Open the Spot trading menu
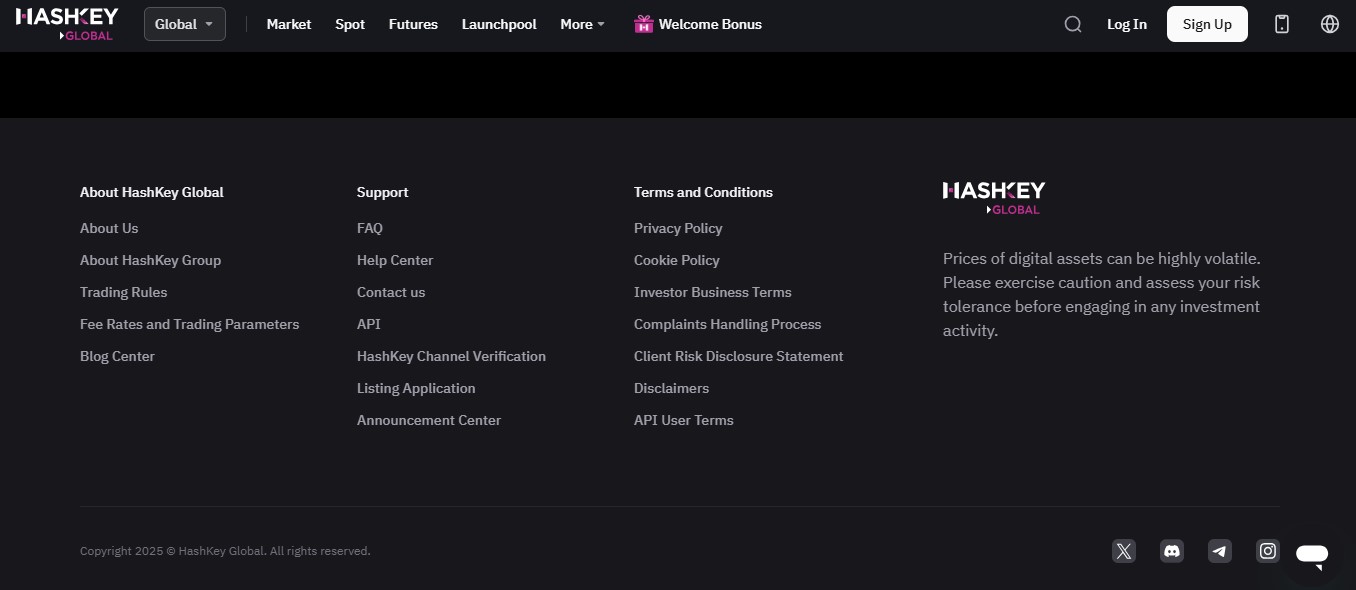Image resolution: width=1356 pixels, height=590 pixels. click(x=350, y=24)
